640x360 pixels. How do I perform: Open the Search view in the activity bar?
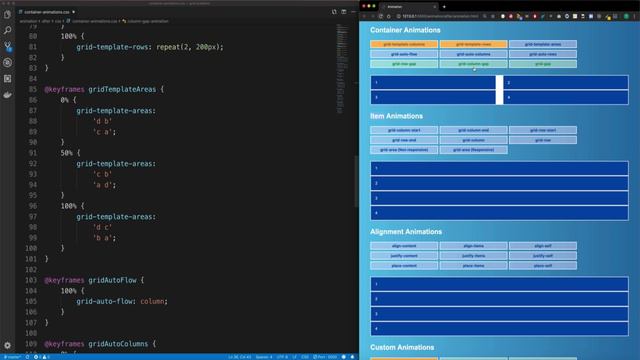[7, 30]
